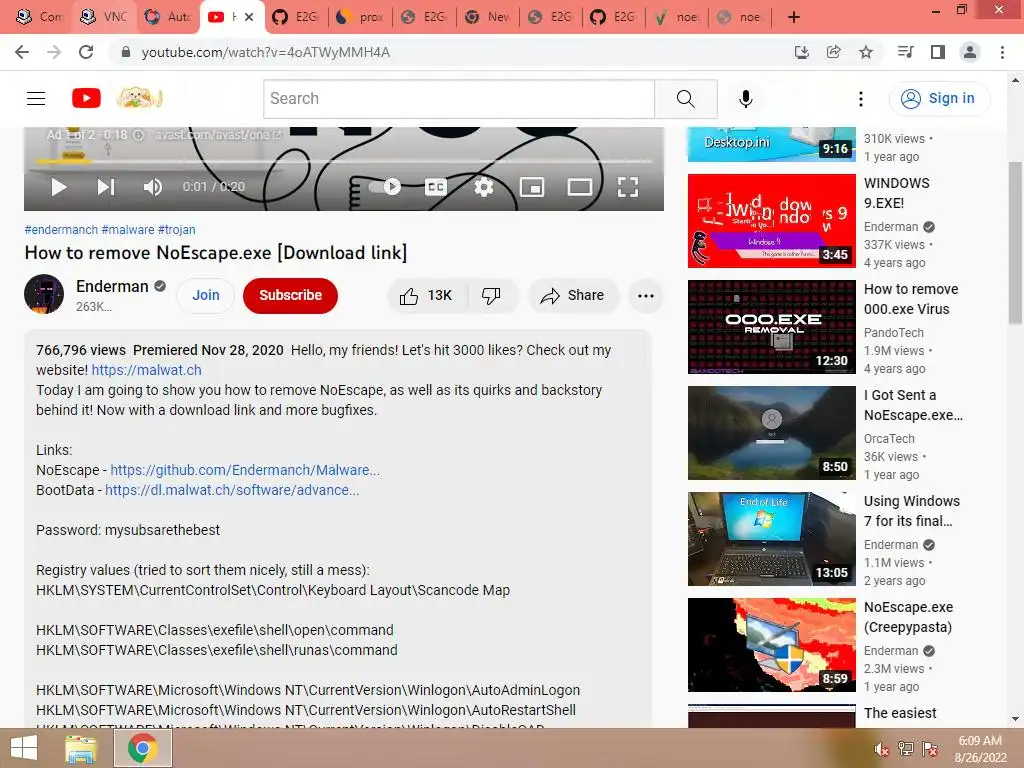The width and height of the screenshot is (1024, 768).
Task: Open YouTube settings three-dot menu near Sign in
Action: pos(861,99)
